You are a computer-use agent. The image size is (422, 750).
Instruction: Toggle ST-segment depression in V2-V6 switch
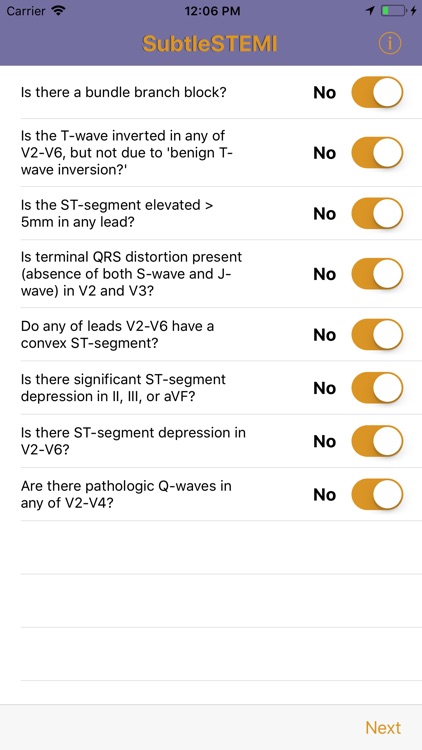pos(378,441)
